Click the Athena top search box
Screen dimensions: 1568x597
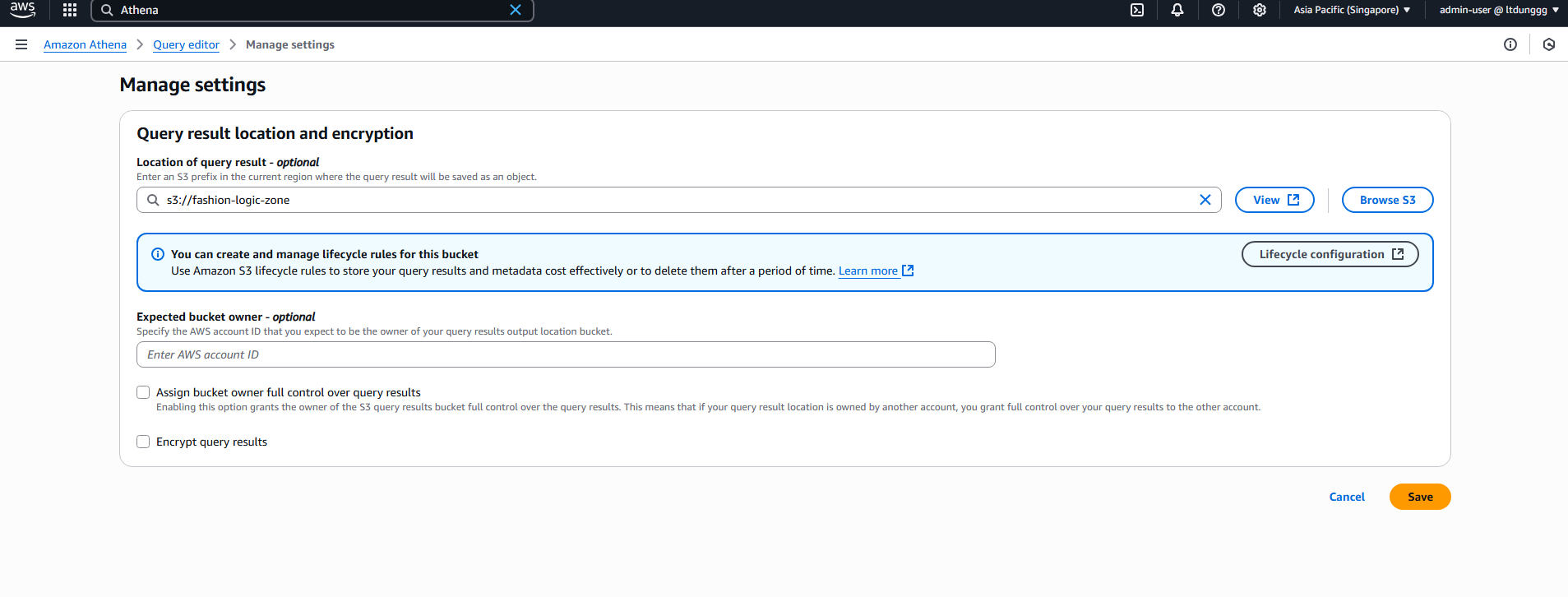tap(312, 10)
